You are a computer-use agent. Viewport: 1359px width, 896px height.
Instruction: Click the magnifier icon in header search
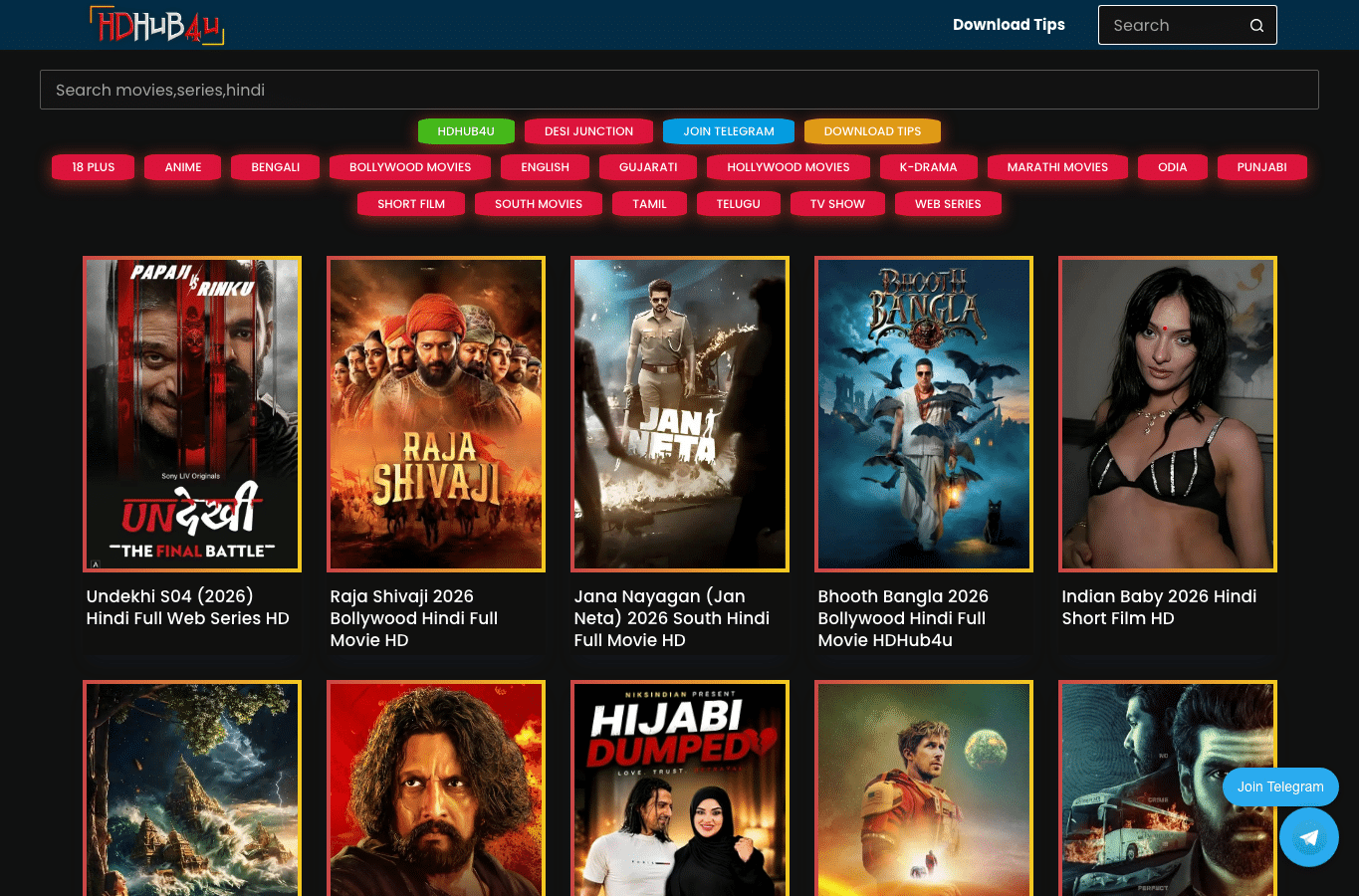(1256, 25)
